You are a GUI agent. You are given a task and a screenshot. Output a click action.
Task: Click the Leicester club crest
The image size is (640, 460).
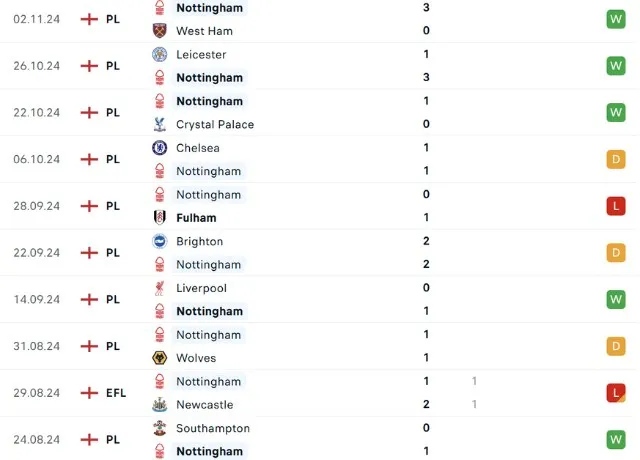pyautogui.click(x=159, y=54)
